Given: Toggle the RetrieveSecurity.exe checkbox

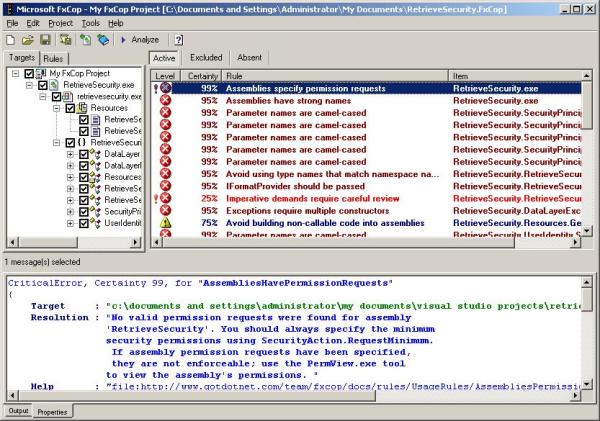Looking at the screenshot, I should 43,85.
